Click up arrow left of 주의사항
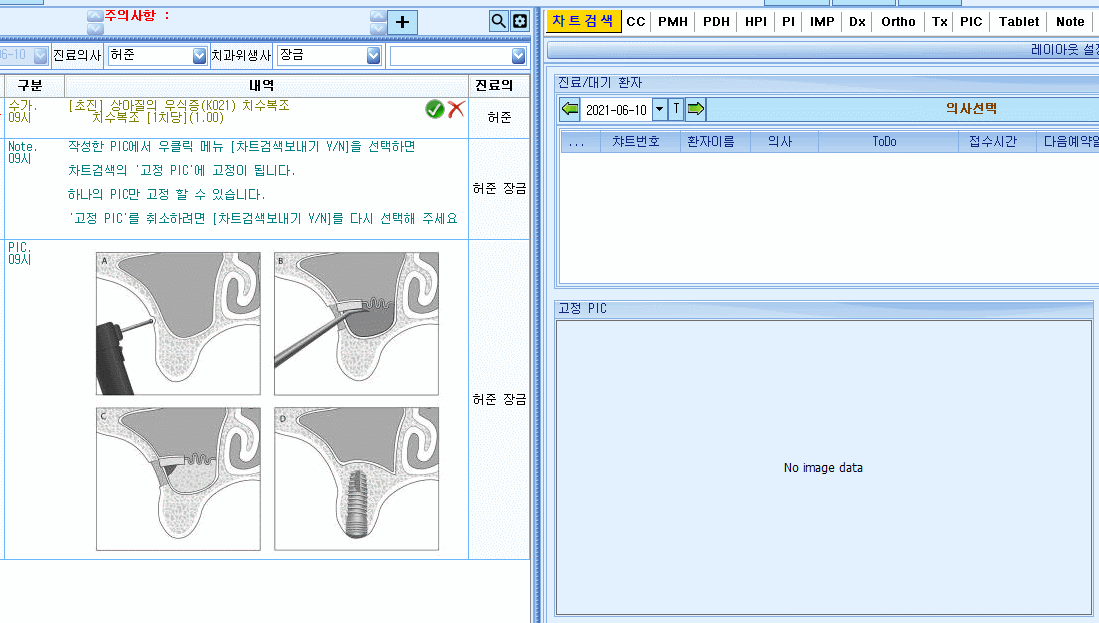 coord(95,15)
